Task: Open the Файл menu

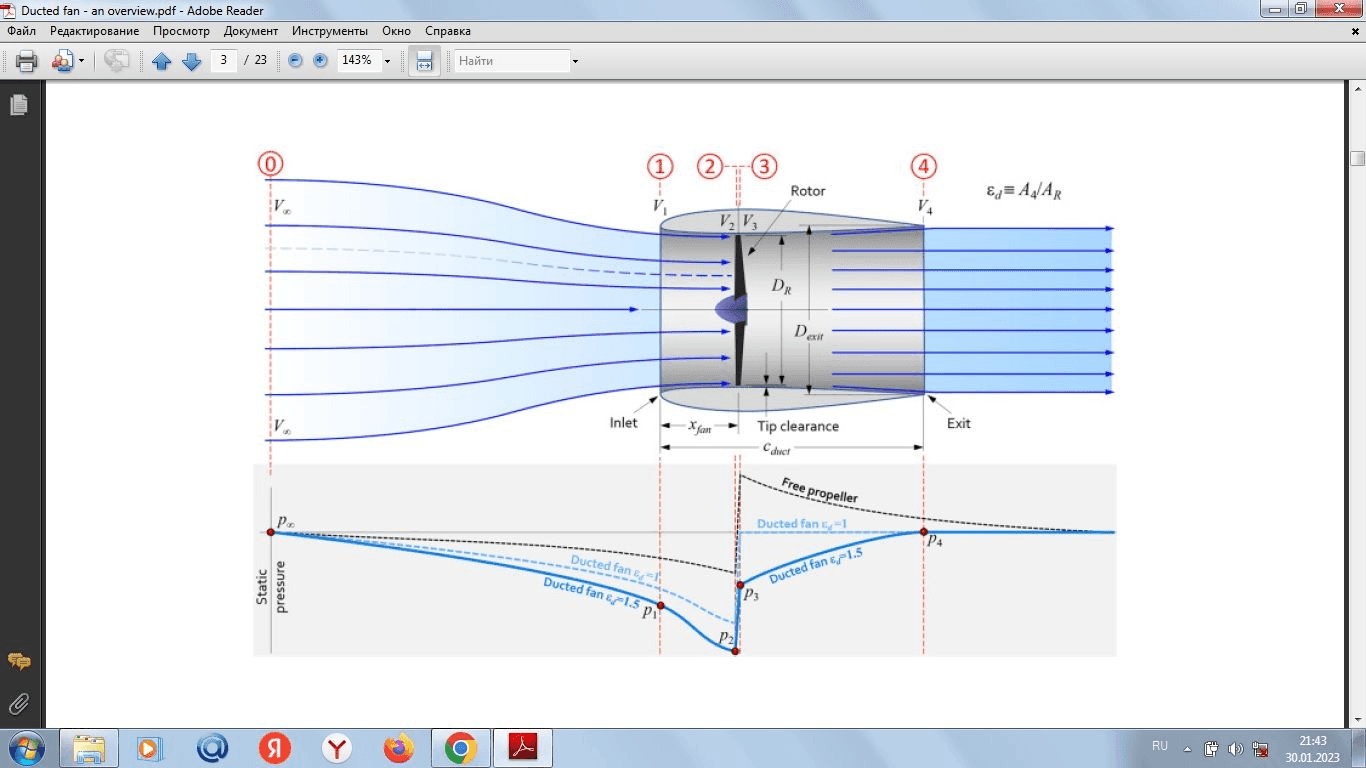Action: 21,31
